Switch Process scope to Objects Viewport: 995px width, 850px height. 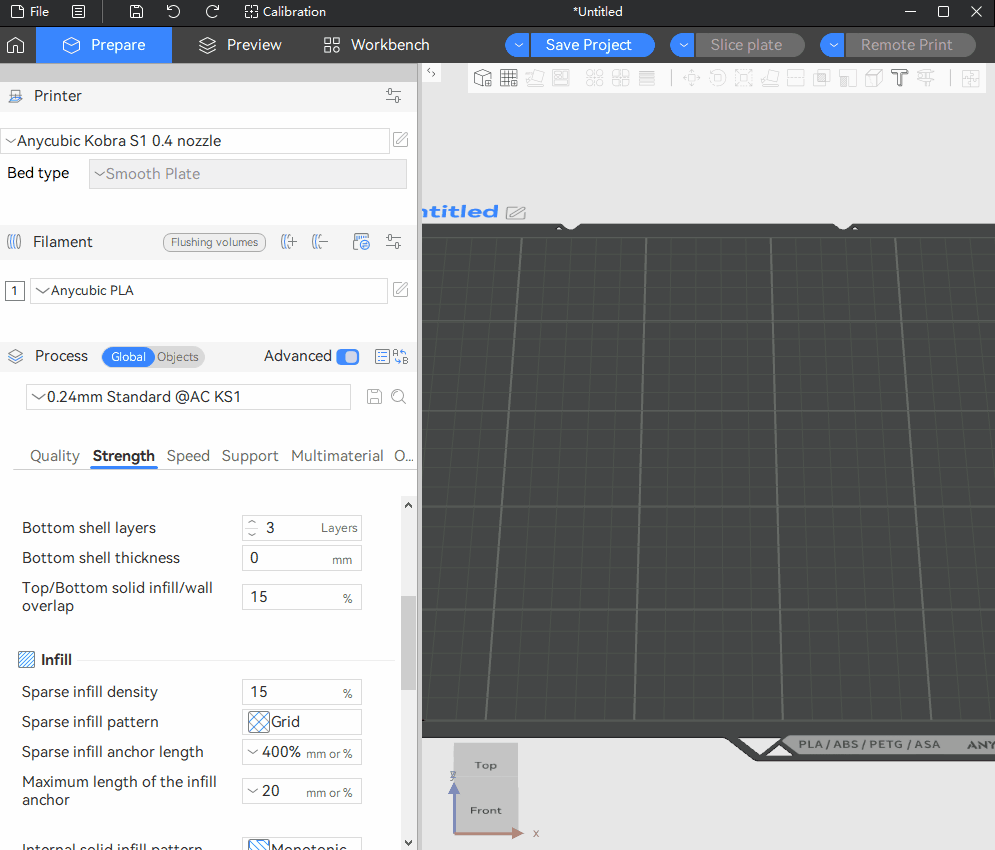click(x=178, y=357)
